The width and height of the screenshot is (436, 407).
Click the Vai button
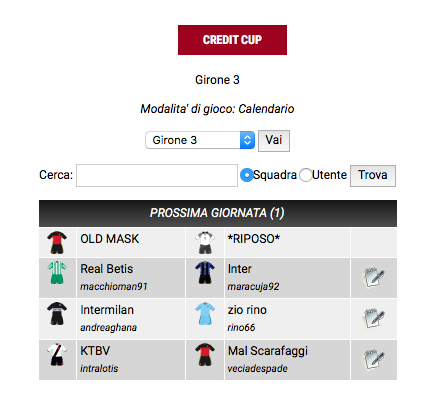274,141
